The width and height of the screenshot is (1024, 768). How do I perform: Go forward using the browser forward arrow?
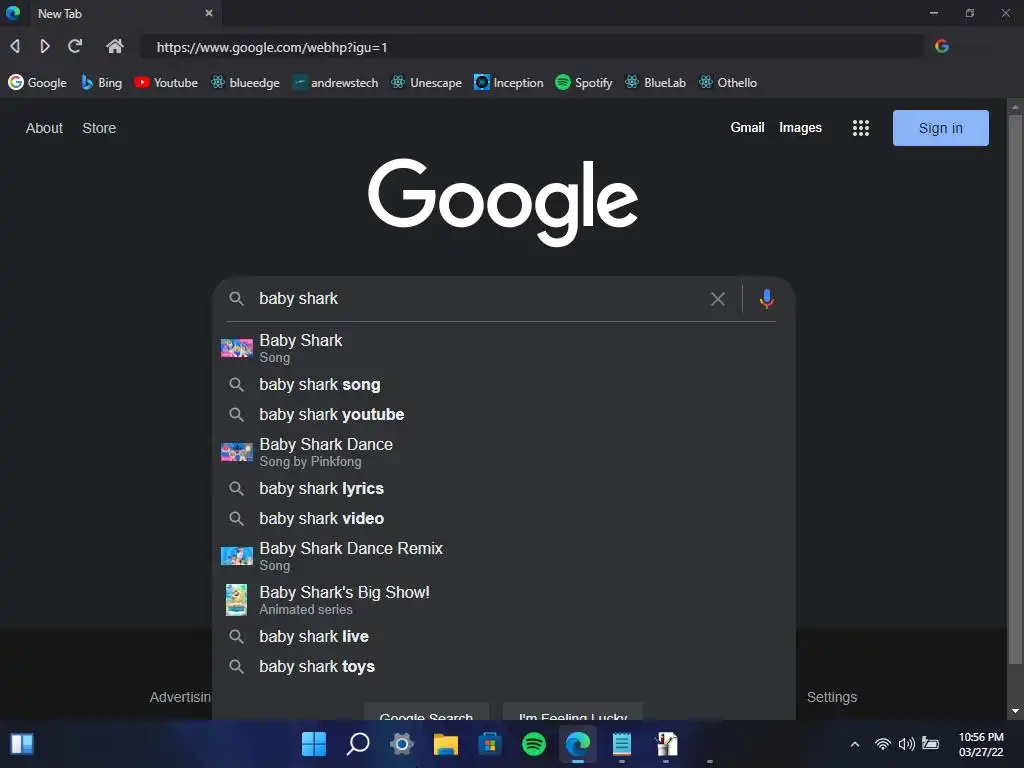[44, 46]
